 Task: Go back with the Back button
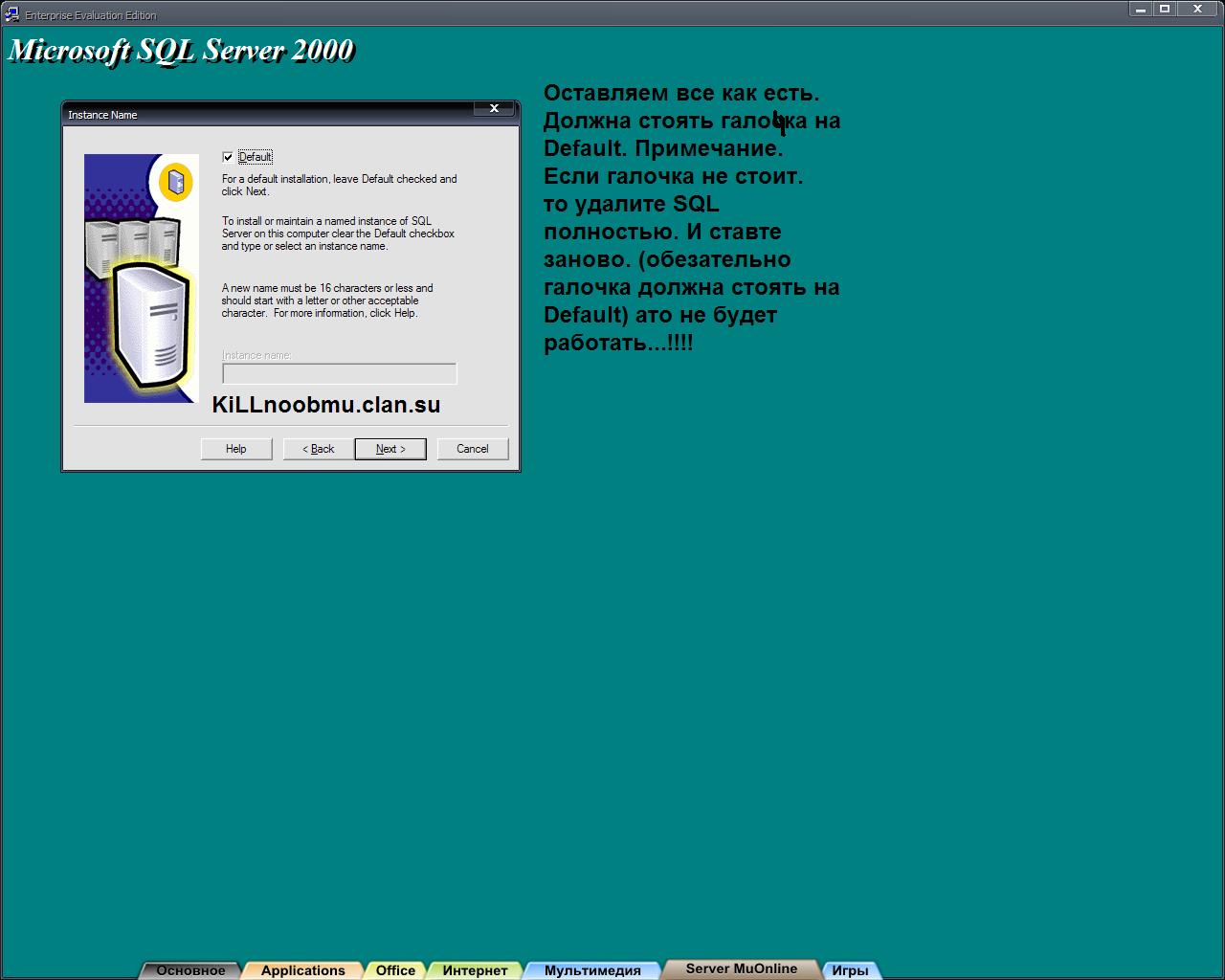319,449
